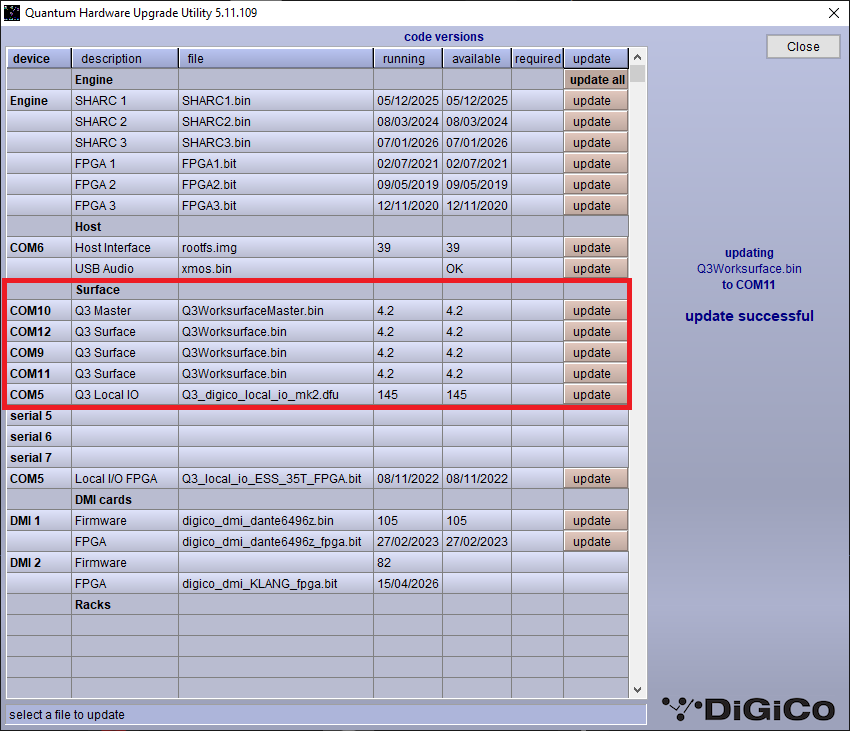Image resolution: width=850 pixels, height=731 pixels.
Task: Update Q3 Surface on COM9
Action: click(x=596, y=353)
